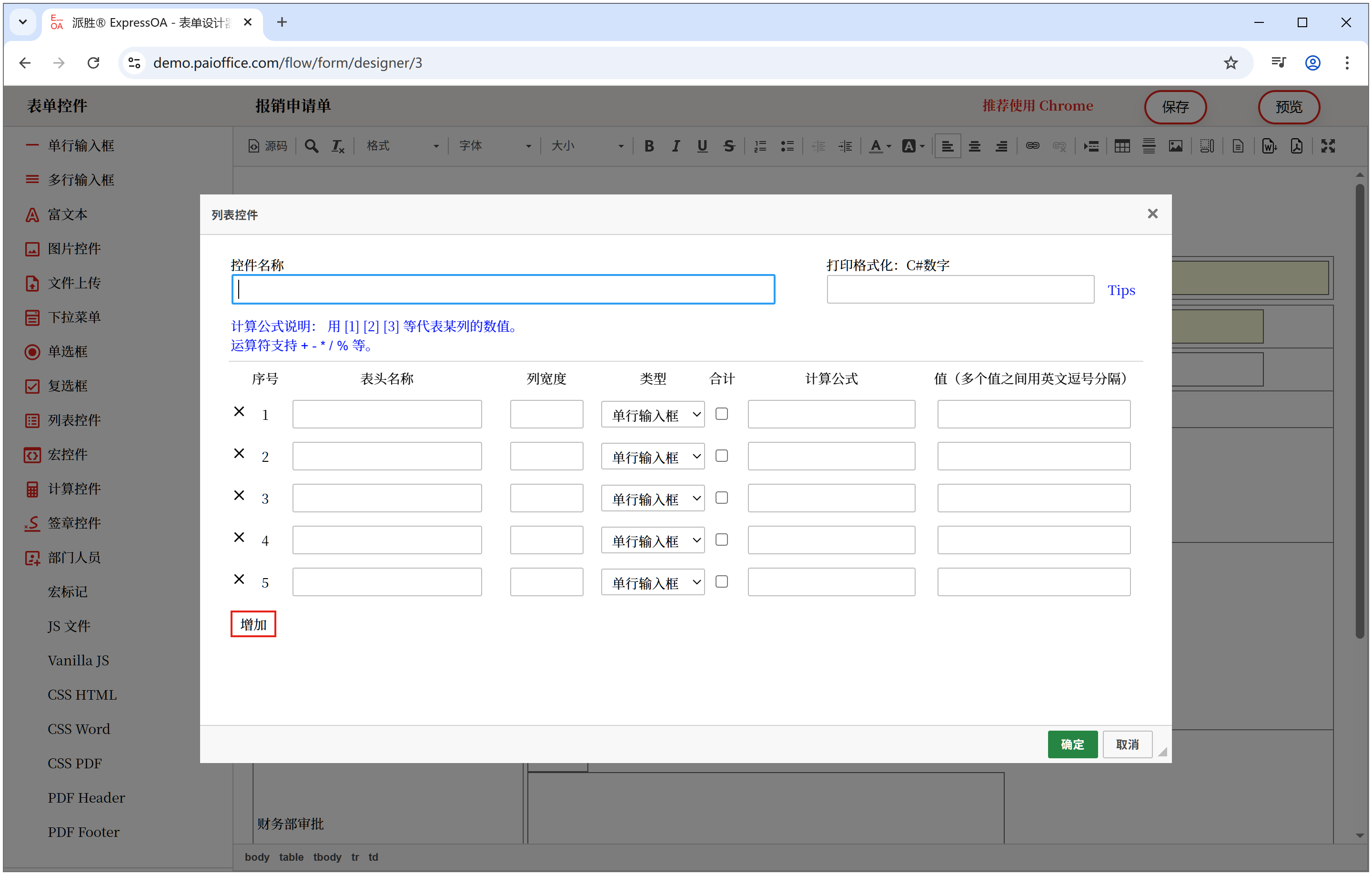Click the Italic toolbar icon
1372x876 pixels.
click(x=675, y=146)
